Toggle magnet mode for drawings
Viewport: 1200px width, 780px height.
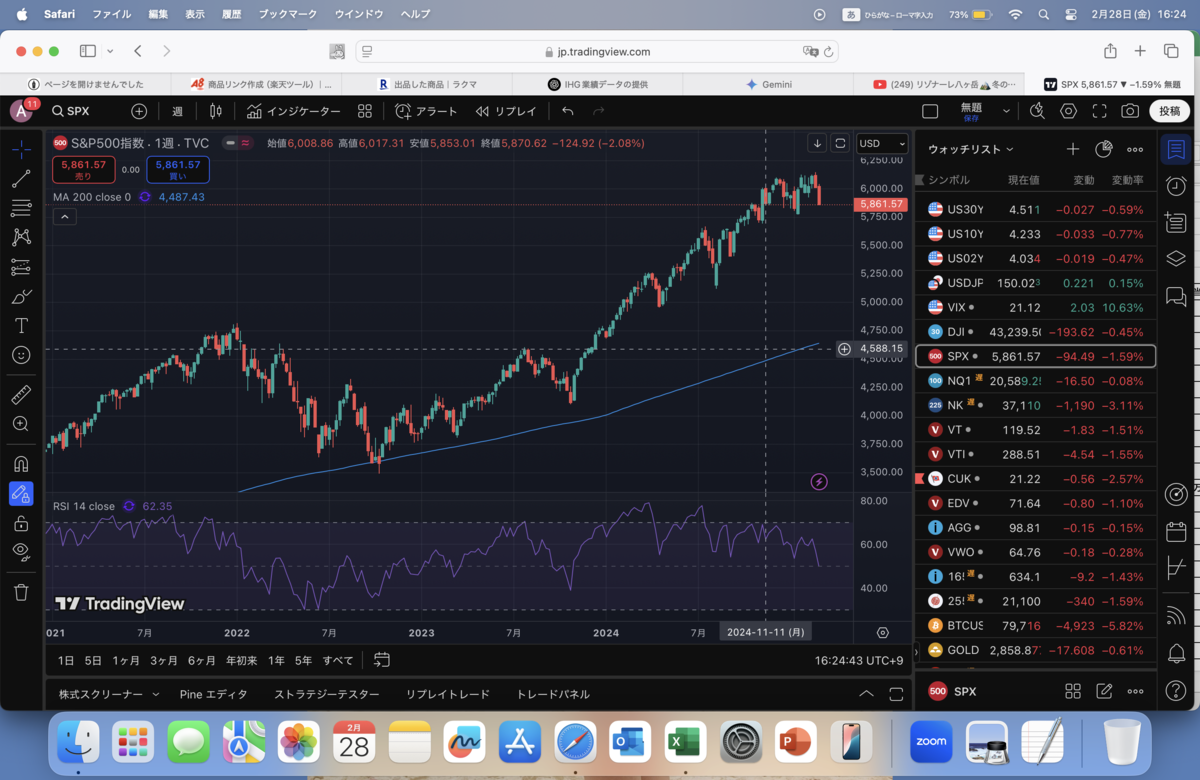pyautogui.click(x=21, y=464)
